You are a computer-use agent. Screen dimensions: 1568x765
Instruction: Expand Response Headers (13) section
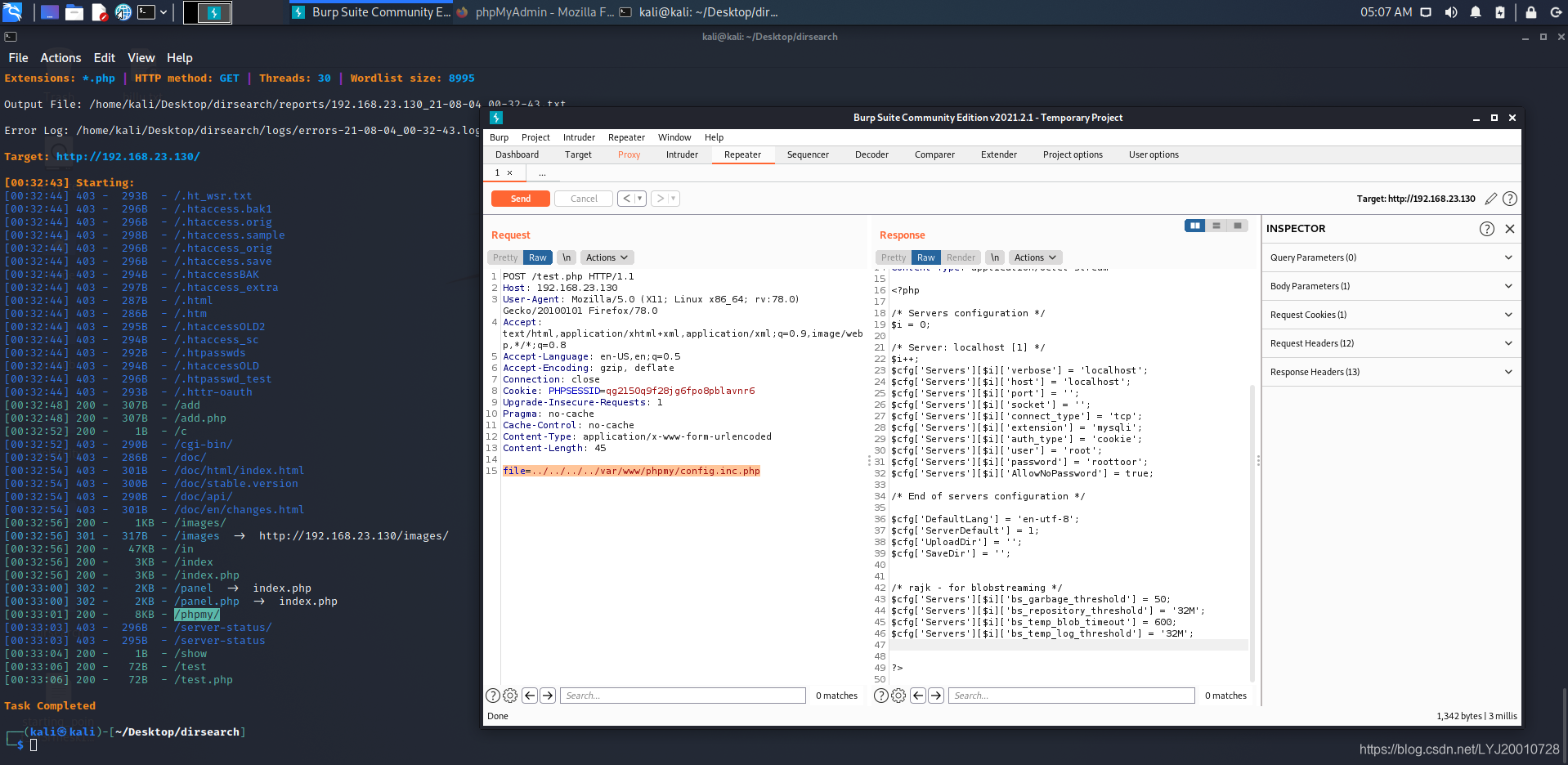1391,372
